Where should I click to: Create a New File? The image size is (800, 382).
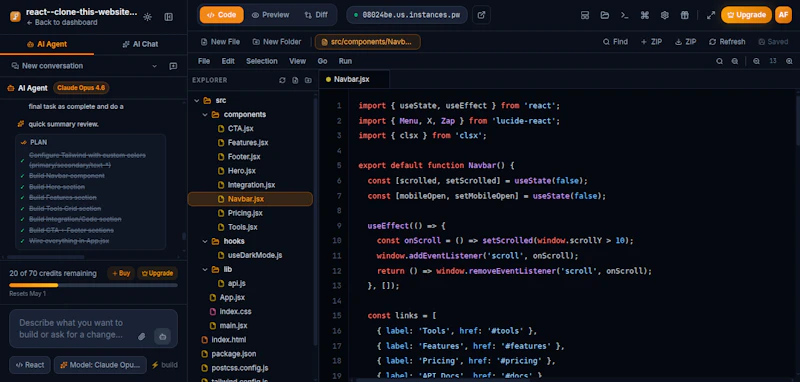pyautogui.click(x=220, y=42)
